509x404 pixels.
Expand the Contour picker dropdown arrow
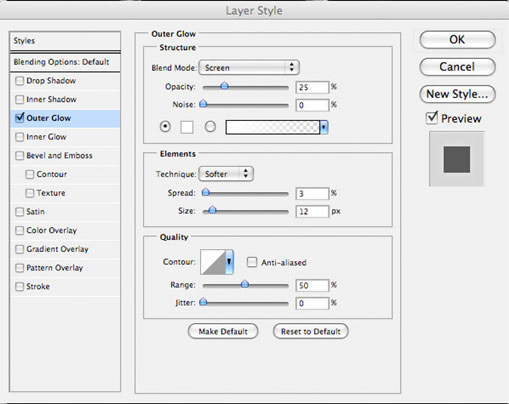point(229,262)
